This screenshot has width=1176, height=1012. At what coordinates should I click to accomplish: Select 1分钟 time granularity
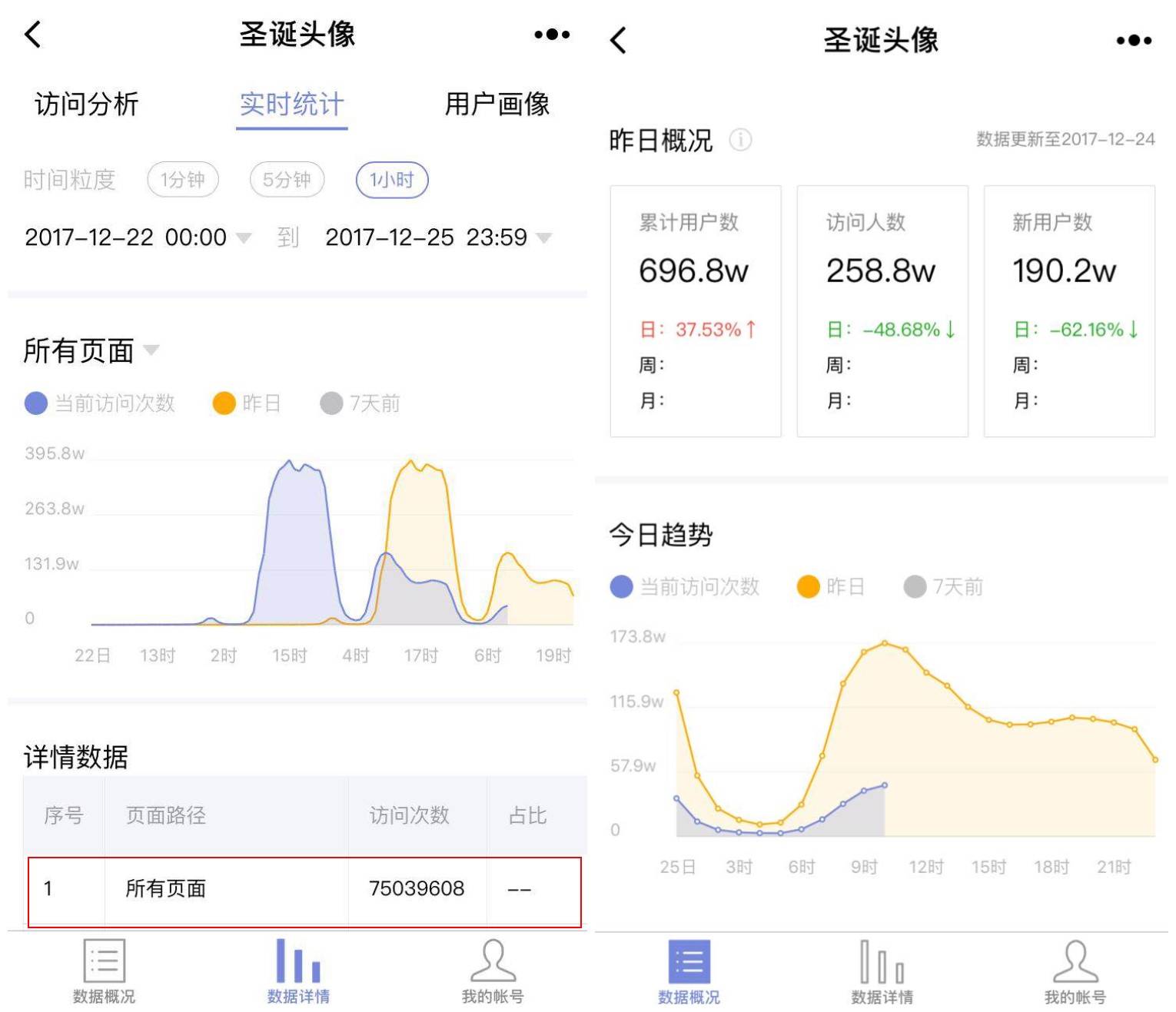click(183, 180)
